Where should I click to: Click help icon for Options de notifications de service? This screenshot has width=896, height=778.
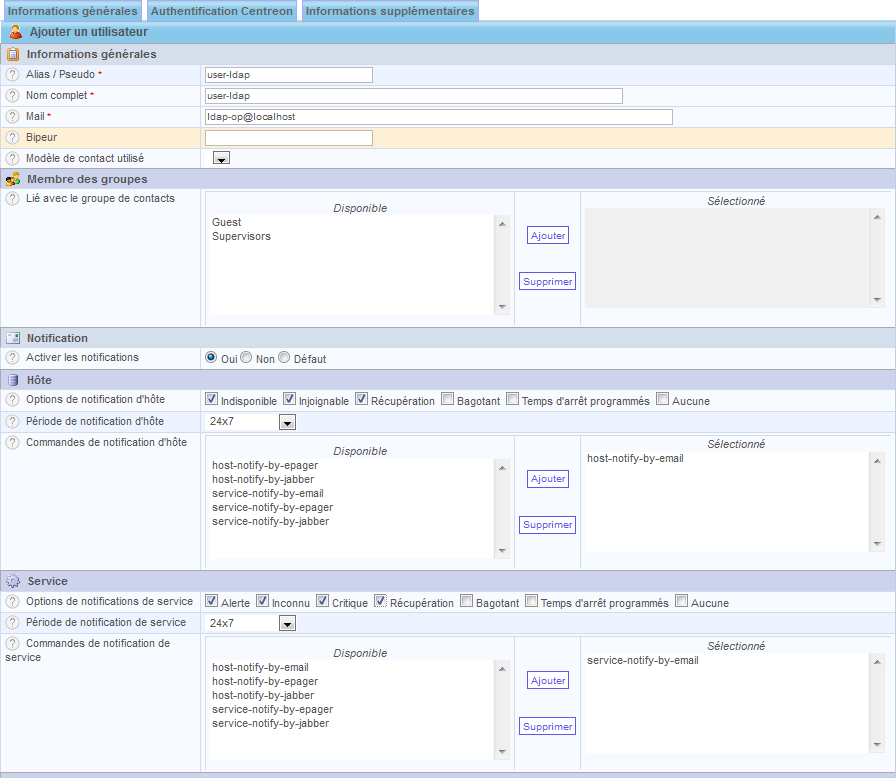tap(13, 601)
